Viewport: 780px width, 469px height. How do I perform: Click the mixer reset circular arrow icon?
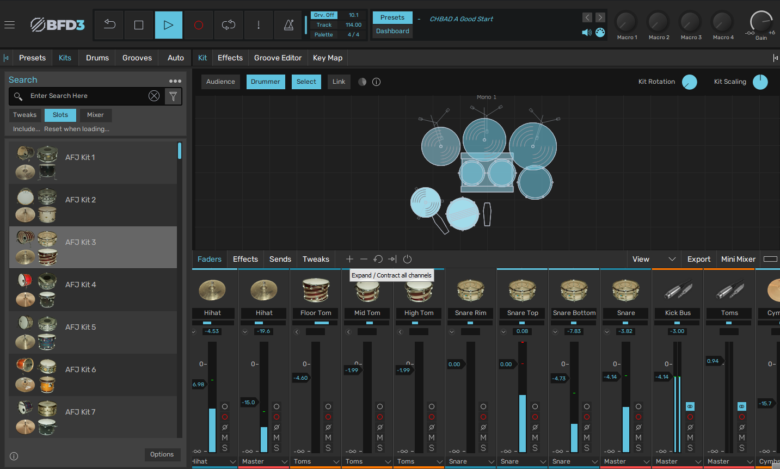coord(378,259)
